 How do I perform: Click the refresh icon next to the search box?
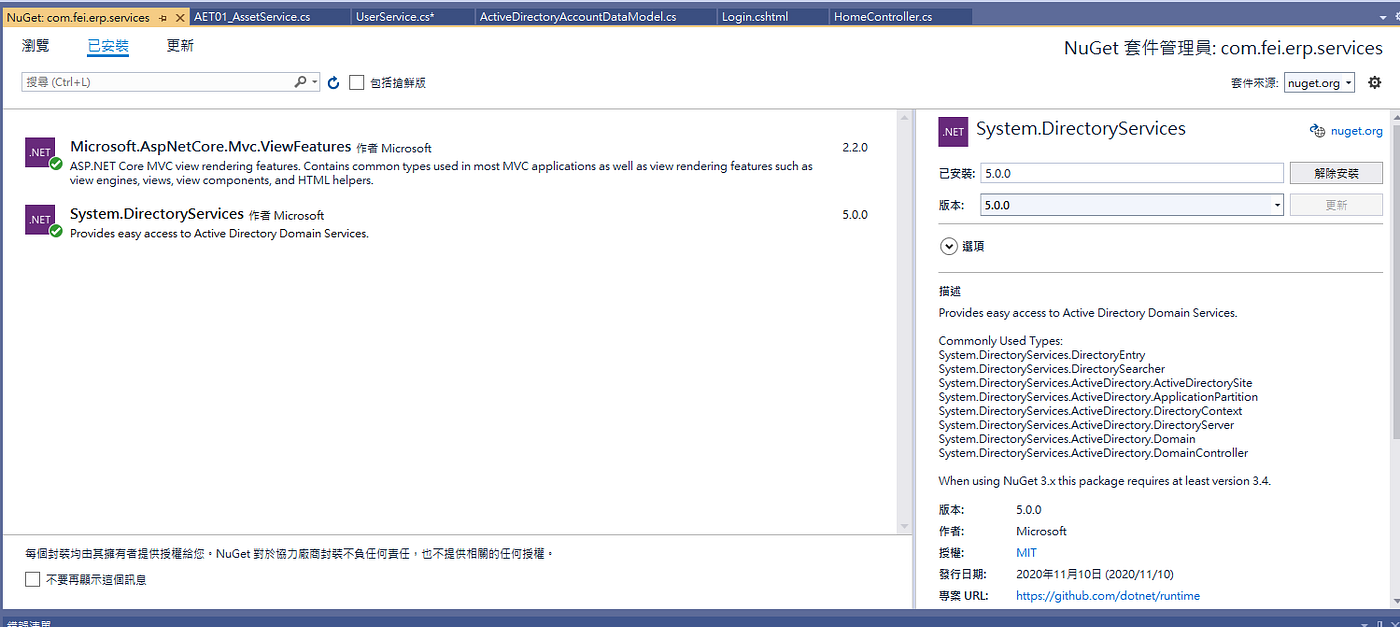point(334,82)
